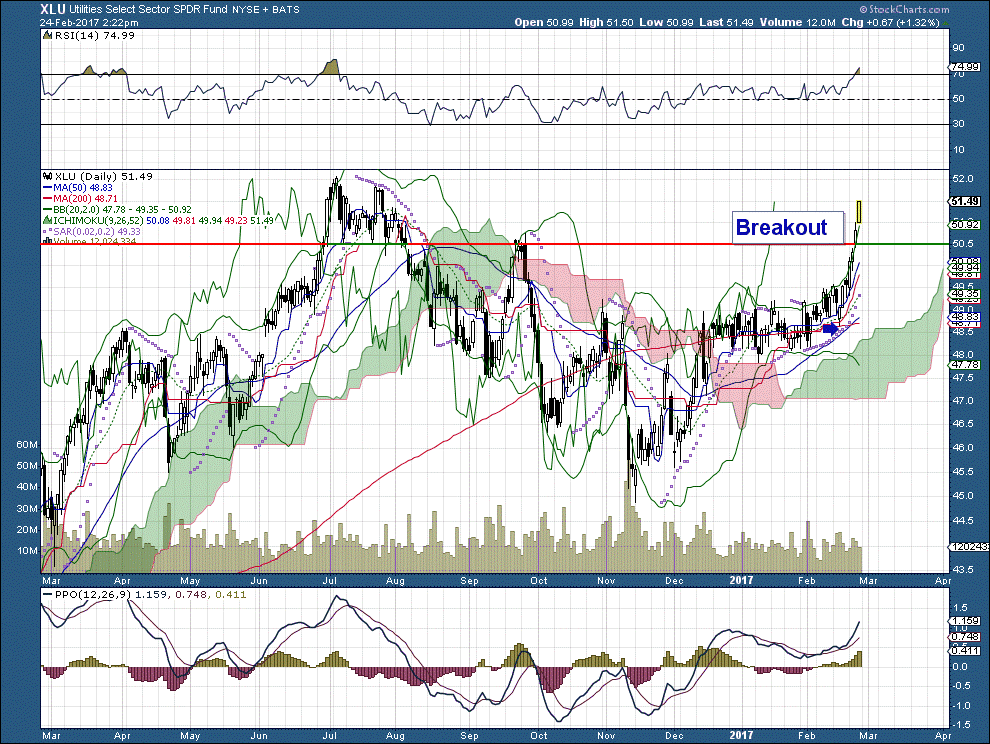Click the Volume 12.0M value in header
990x744 pixels.
tap(797, 22)
